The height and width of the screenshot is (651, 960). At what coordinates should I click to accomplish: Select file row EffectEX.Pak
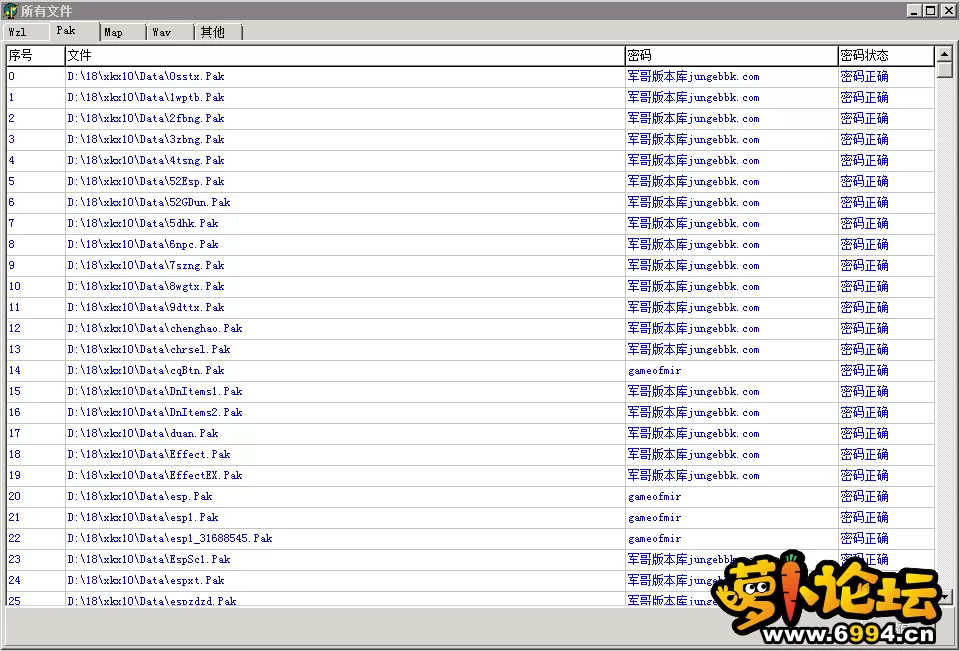pos(470,475)
